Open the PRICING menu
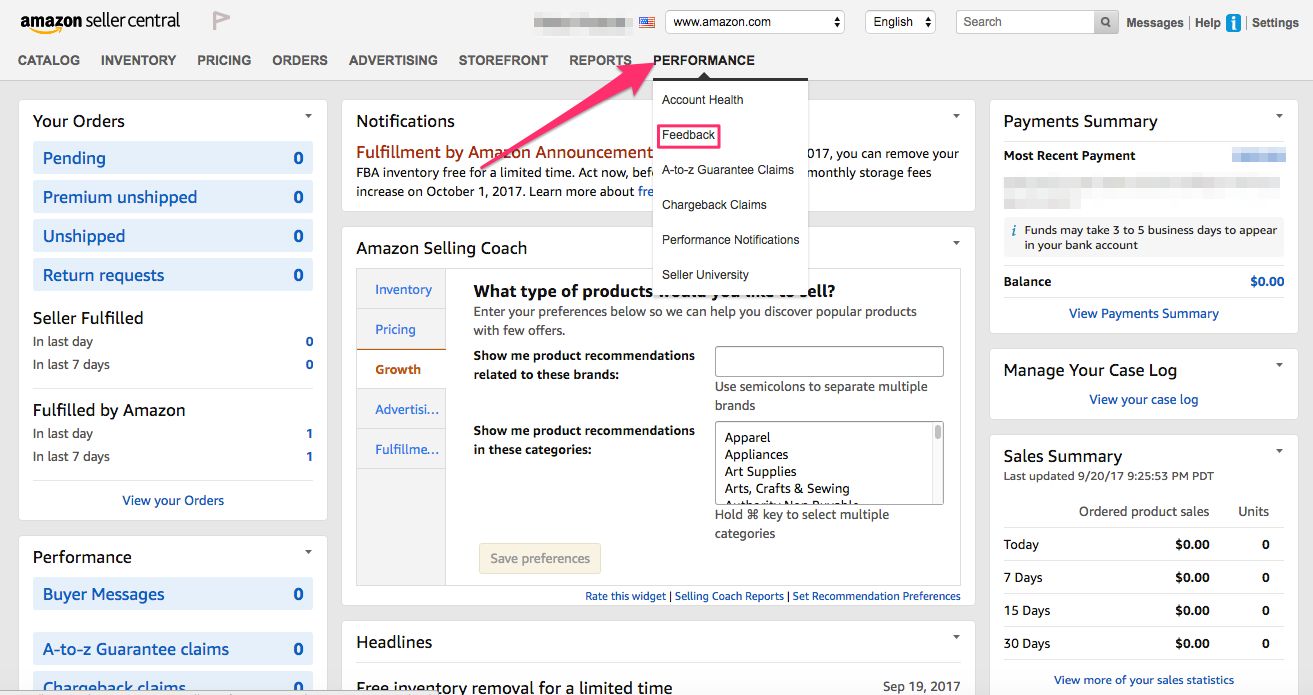This screenshot has width=1313, height=695. point(224,60)
